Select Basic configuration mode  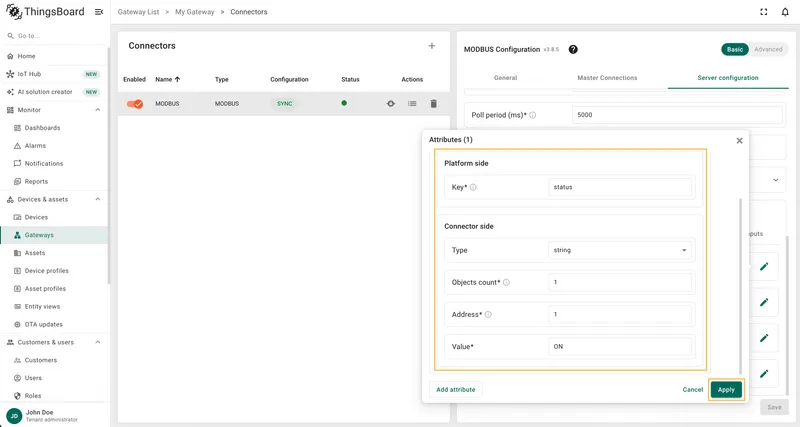735,49
